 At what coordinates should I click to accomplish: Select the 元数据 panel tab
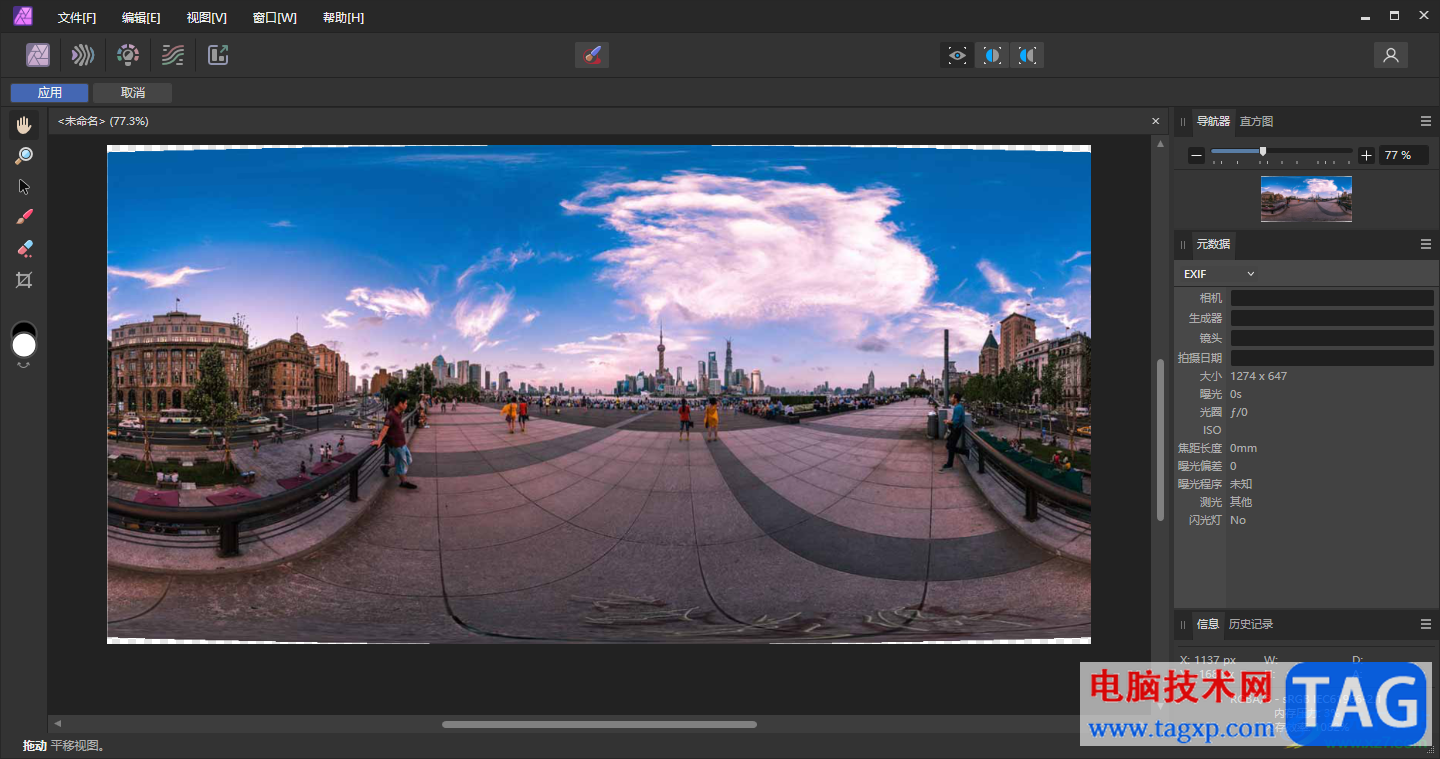pos(1213,244)
